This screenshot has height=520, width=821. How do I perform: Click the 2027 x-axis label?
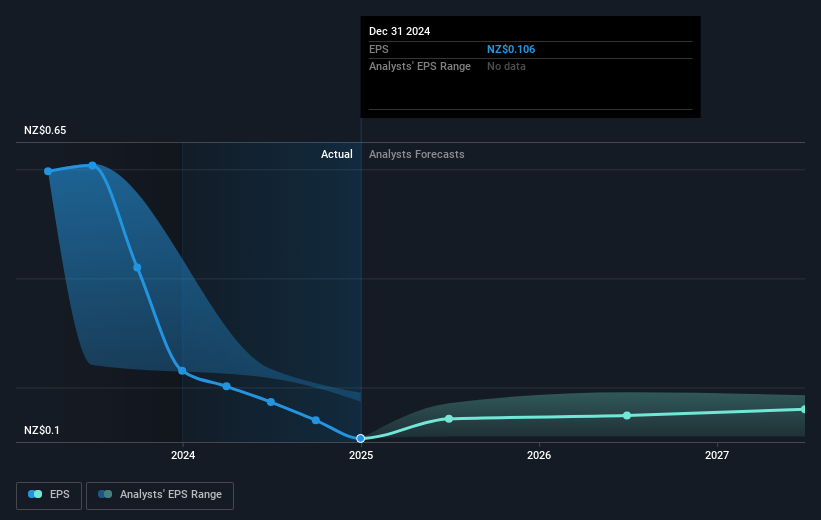click(x=717, y=455)
